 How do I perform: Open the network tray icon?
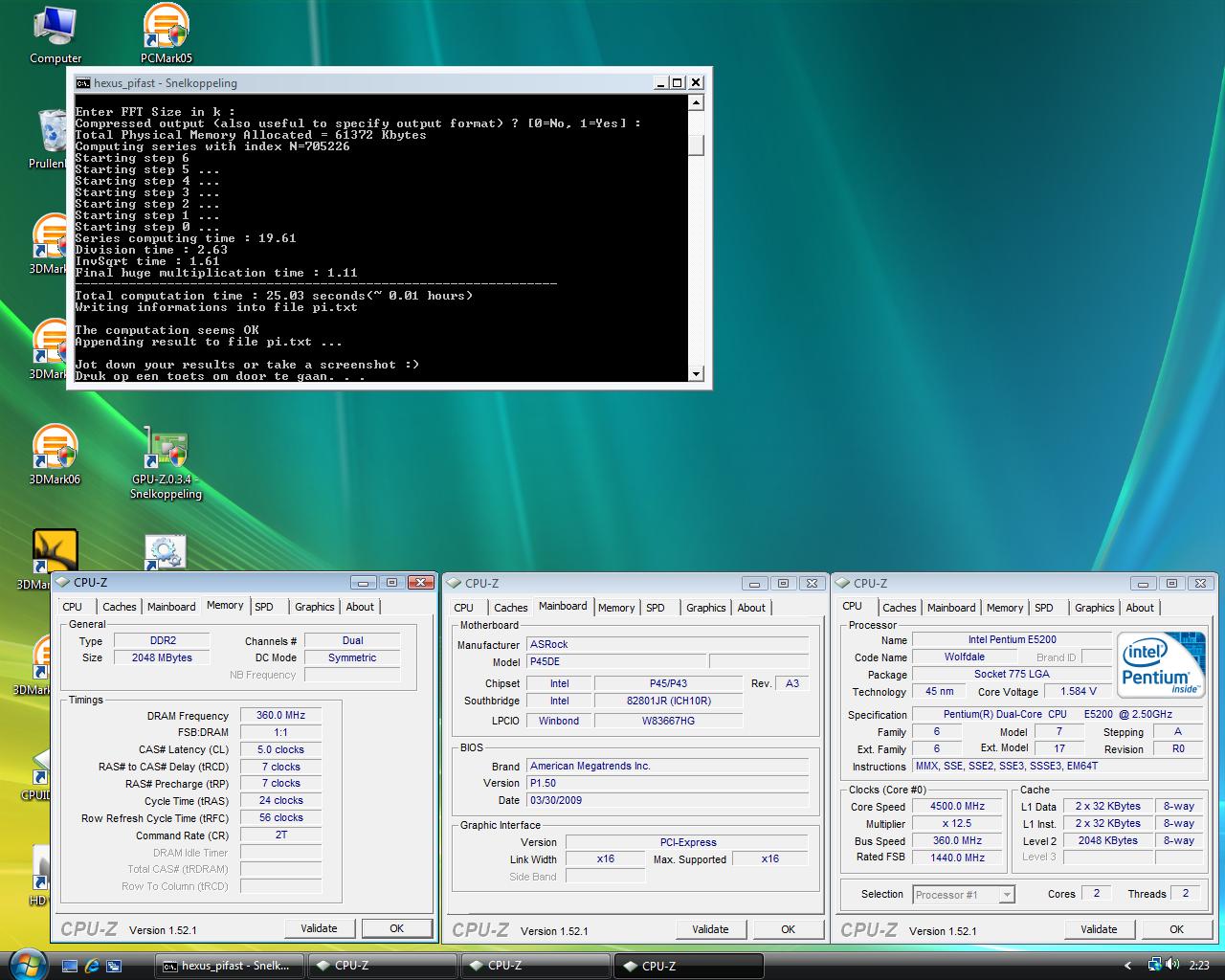pos(1154,965)
